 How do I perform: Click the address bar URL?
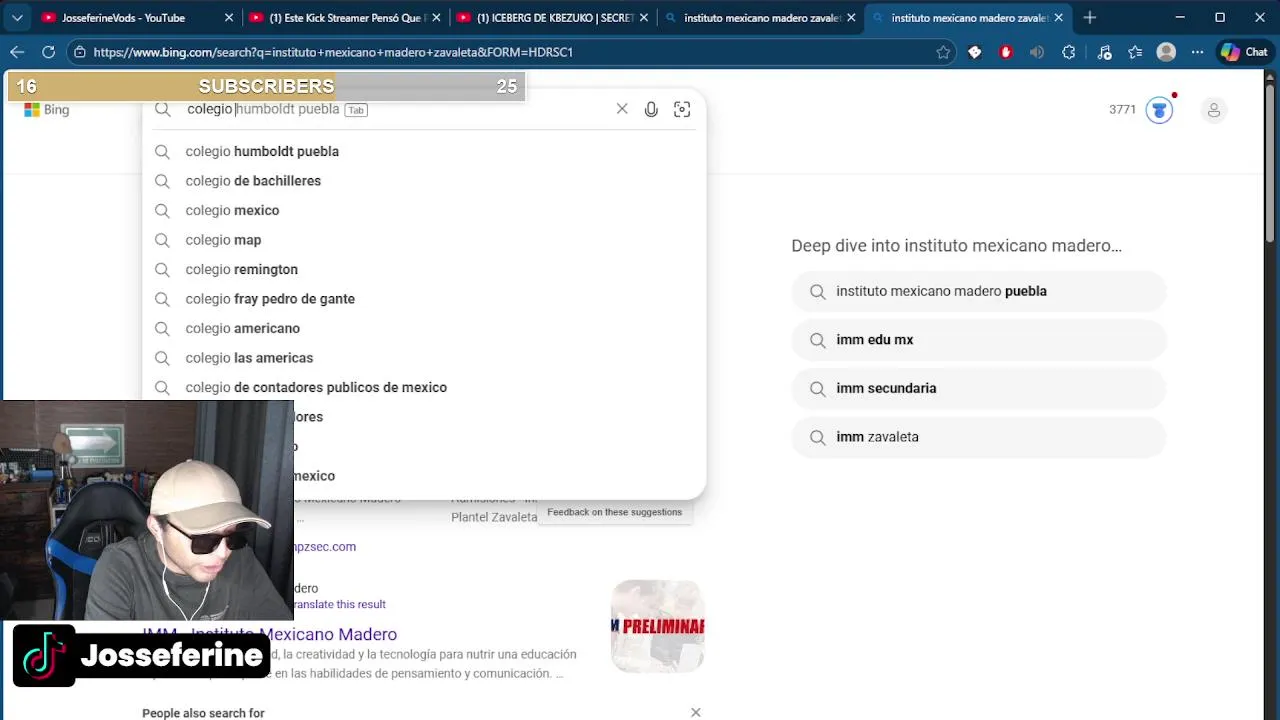point(333,52)
